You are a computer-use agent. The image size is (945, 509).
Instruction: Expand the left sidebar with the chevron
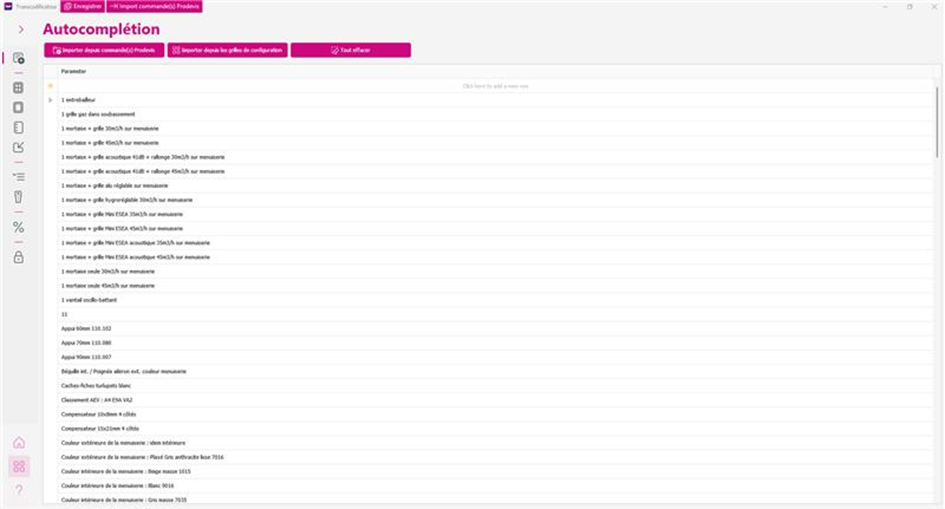point(19,29)
